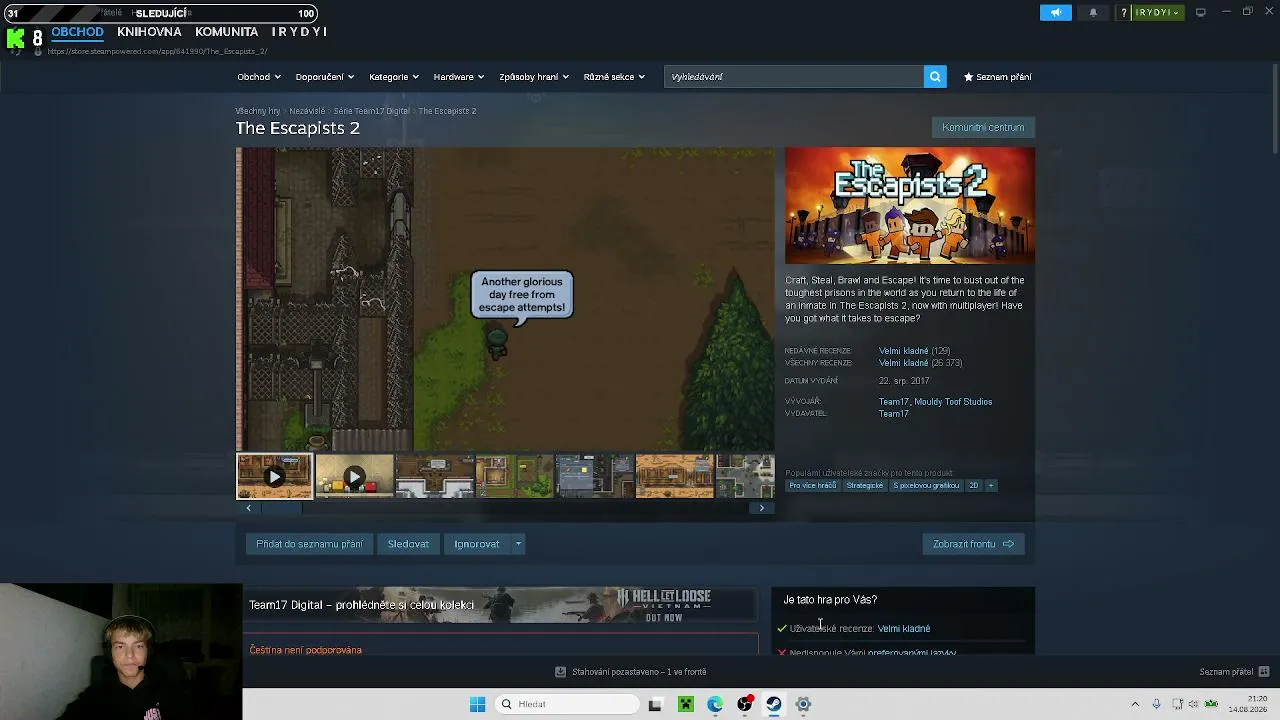This screenshot has width=1280, height=720.
Task: Click the Team17 publisher link
Action: (x=893, y=414)
